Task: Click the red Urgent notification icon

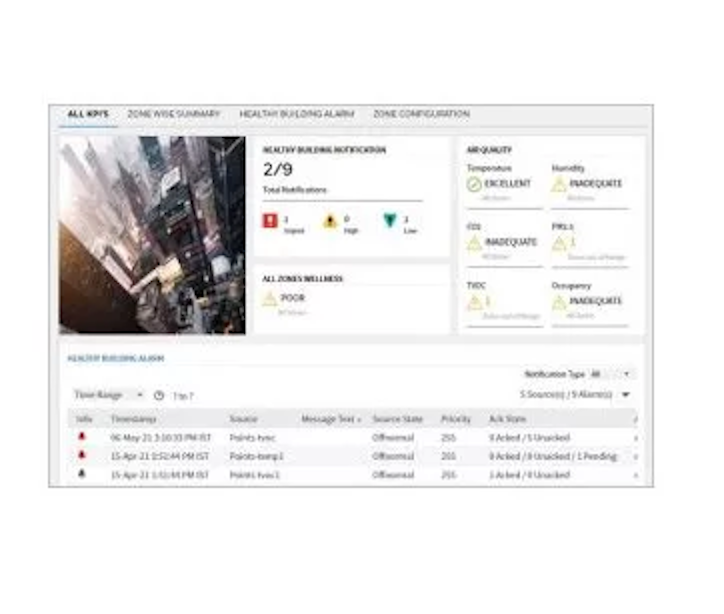Action: click(270, 221)
